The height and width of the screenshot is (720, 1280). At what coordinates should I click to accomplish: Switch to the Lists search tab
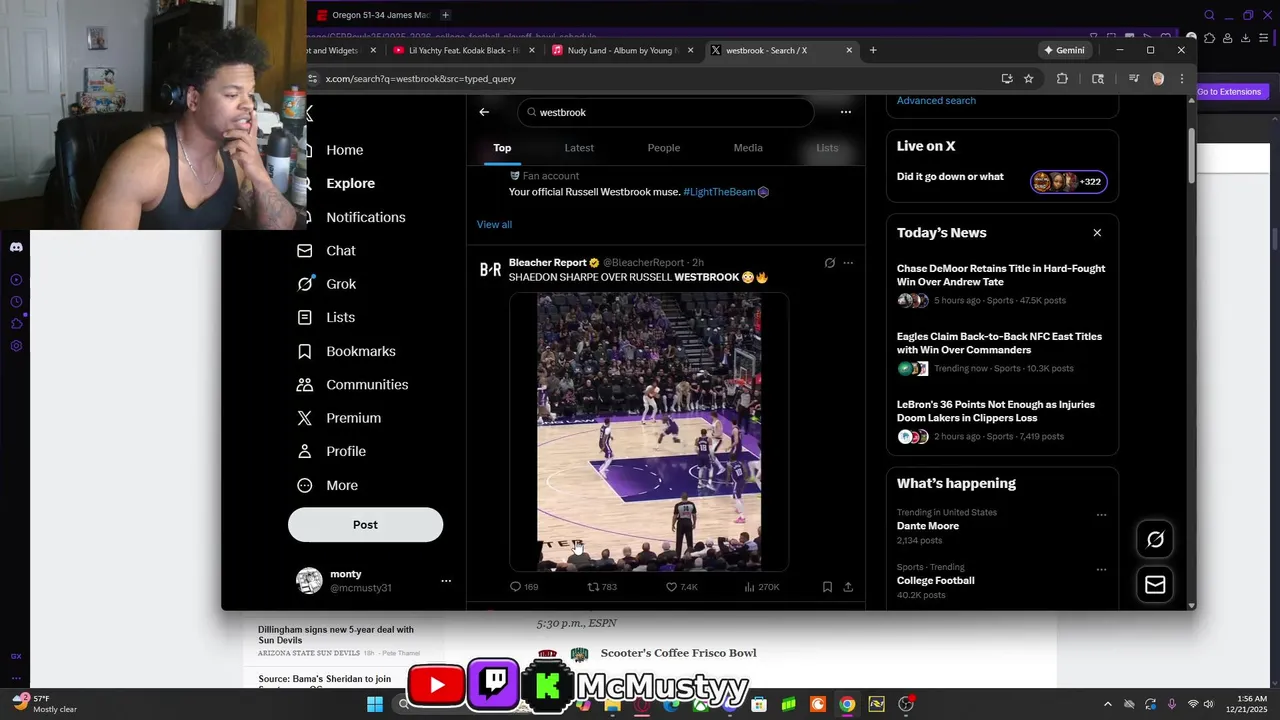click(827, 148)
